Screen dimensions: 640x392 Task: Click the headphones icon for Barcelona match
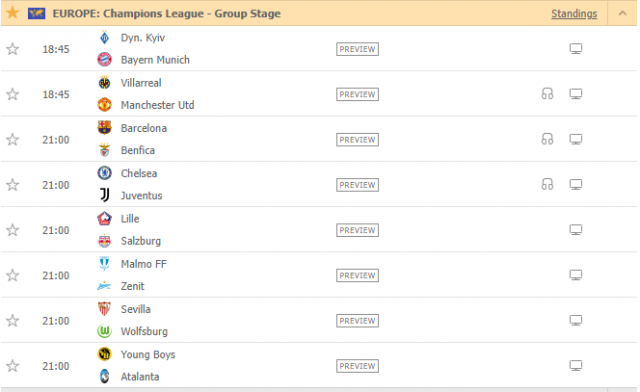point(547,139)
